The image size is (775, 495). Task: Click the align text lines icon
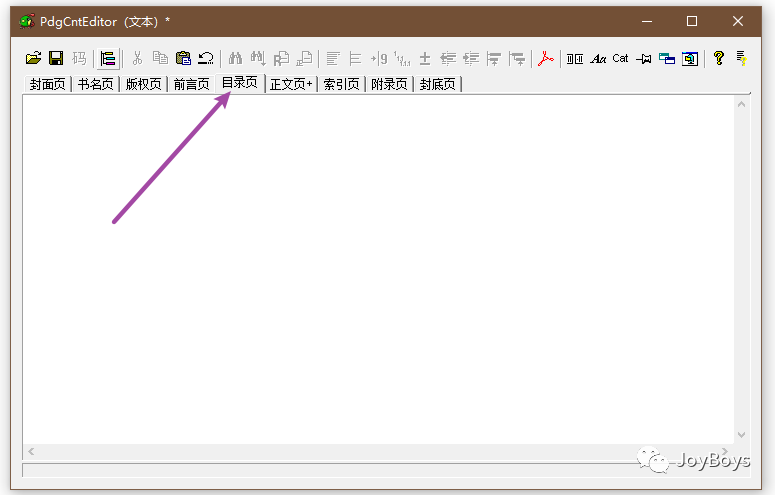click(x=333, y=58)
